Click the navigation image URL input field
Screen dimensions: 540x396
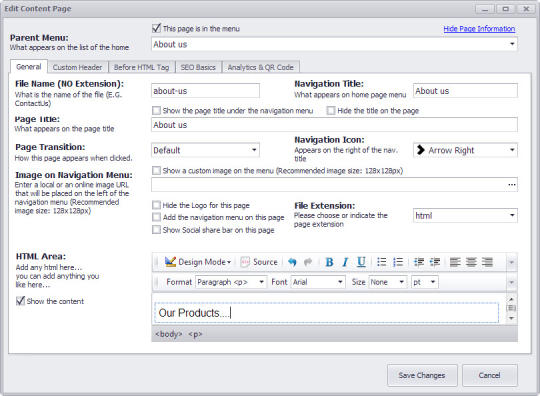[329, 185]
